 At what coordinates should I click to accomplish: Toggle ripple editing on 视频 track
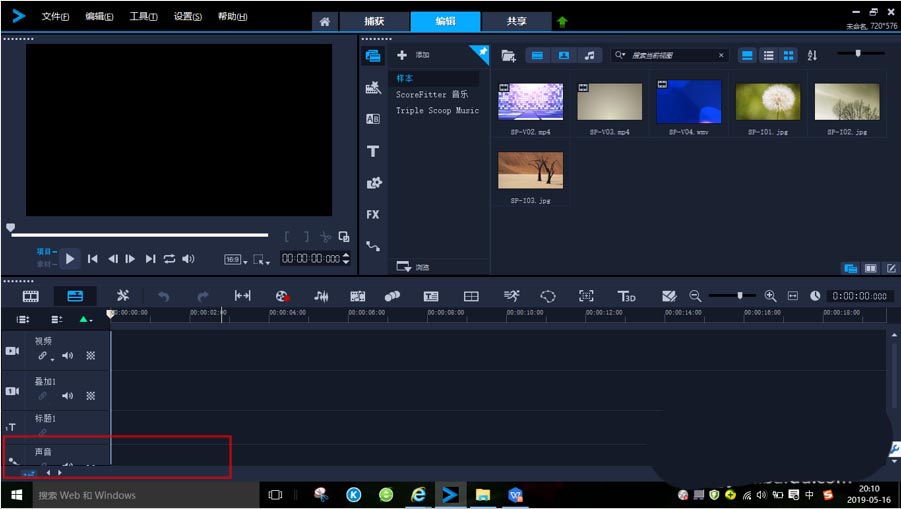click(44, 356)
